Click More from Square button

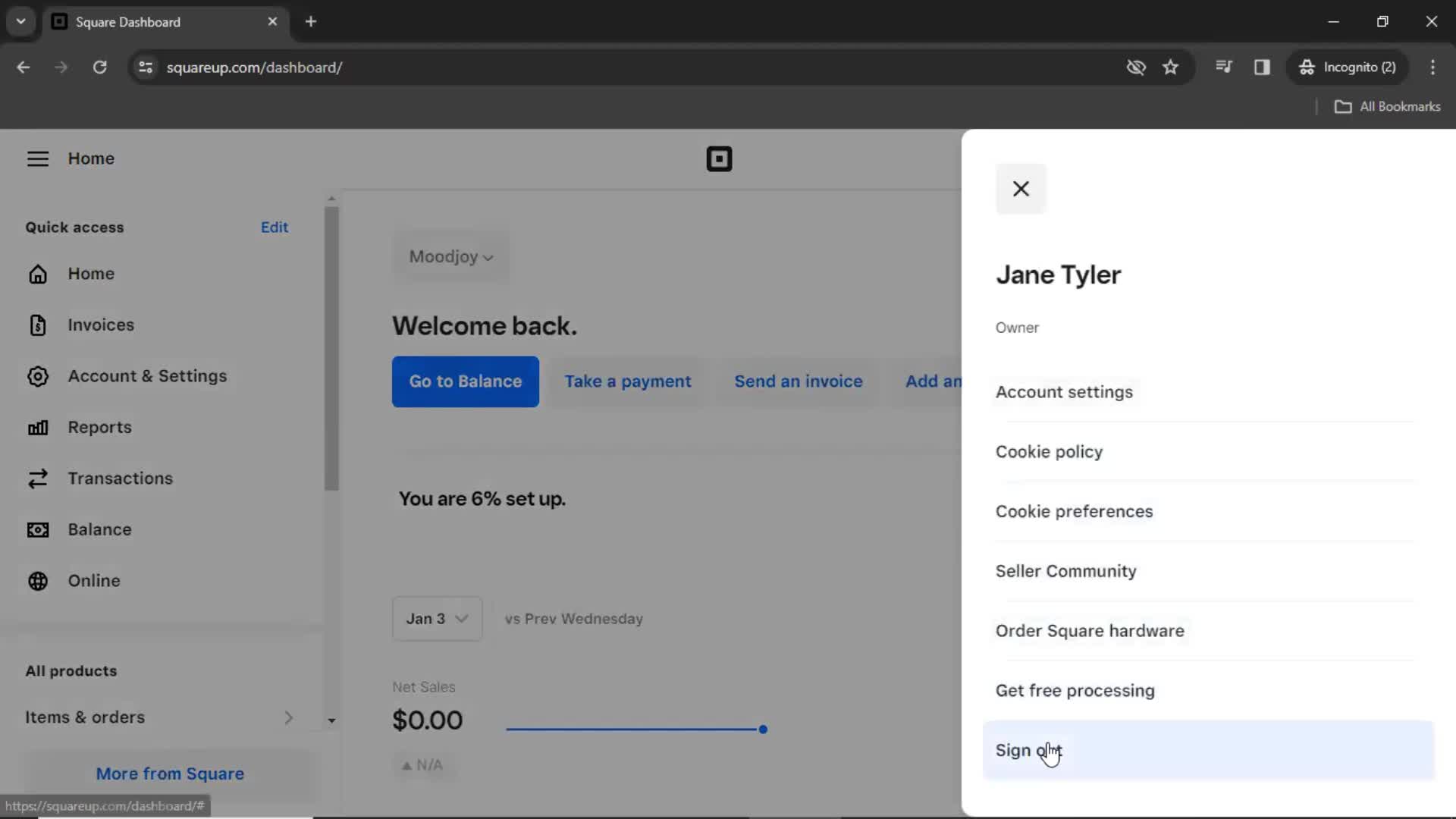coord(170,773)
